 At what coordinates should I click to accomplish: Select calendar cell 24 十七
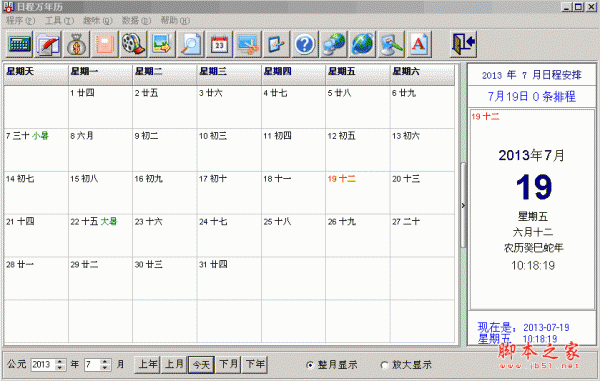[229, 235]
